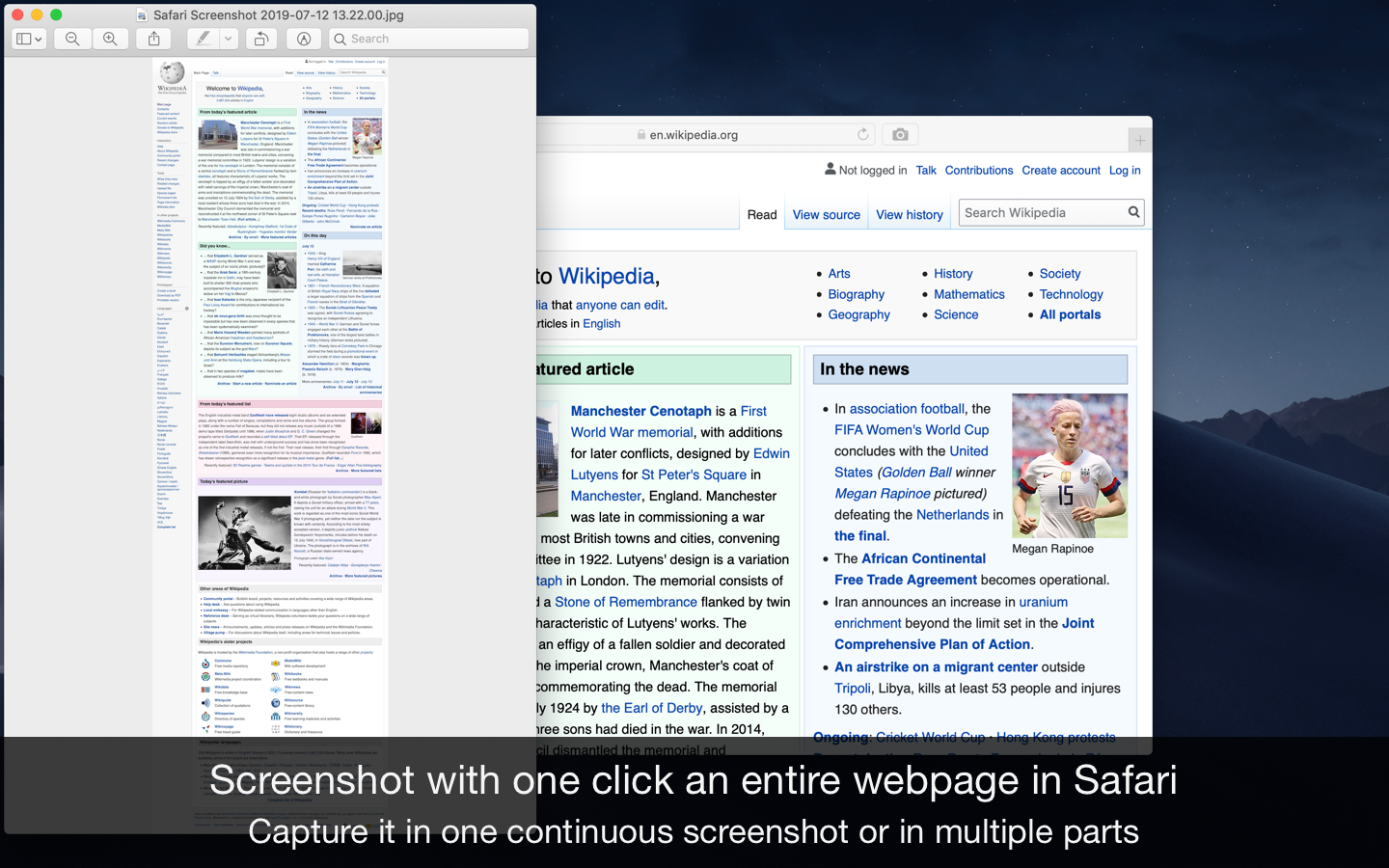
Task: Open Share menu in Preview toolbar
Action: (x=153, y=39)
